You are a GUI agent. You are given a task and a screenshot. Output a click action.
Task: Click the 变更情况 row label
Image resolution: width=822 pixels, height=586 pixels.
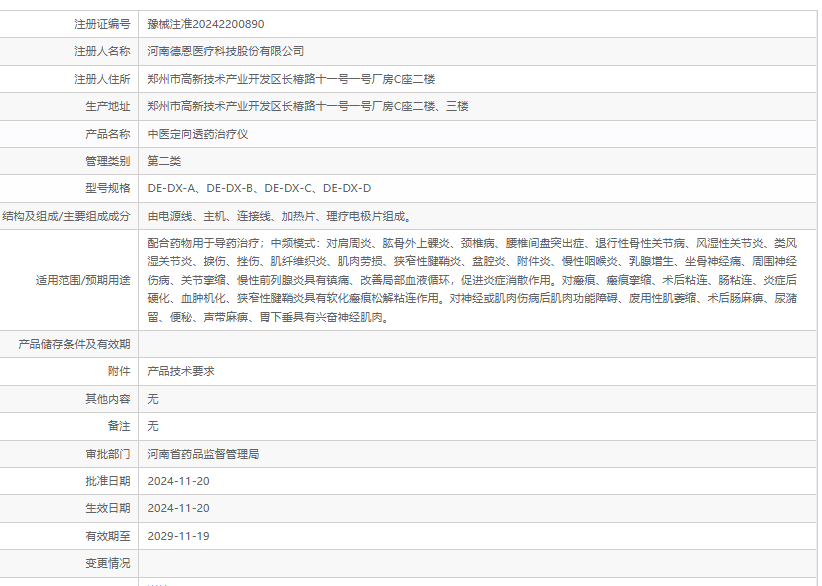pyautogui.click(x=108, y=563)
